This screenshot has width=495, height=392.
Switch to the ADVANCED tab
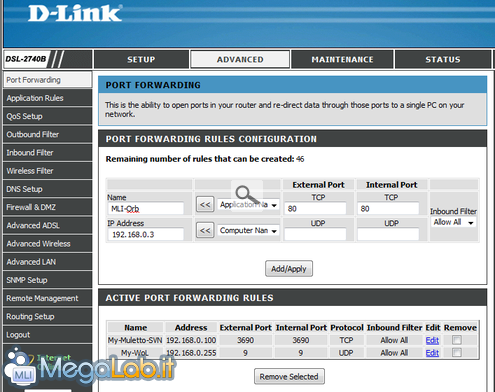(x=240, y=59)
